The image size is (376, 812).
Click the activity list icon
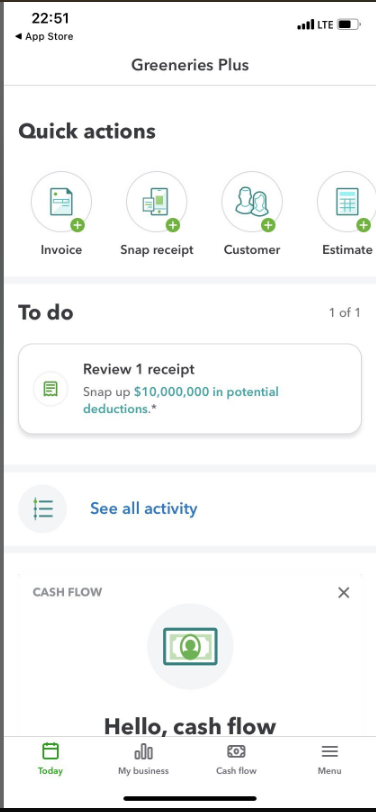[x=42, y=509]
